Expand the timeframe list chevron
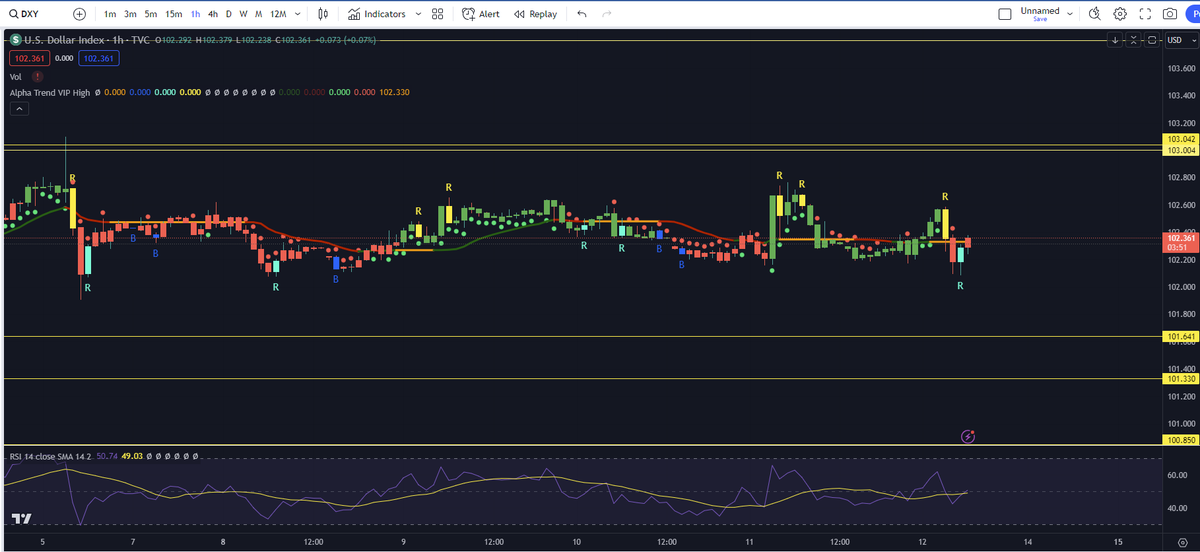Image resolution: width=1200 pixels, height=552 pixels. pyautogui.click(x=298, y=14)
